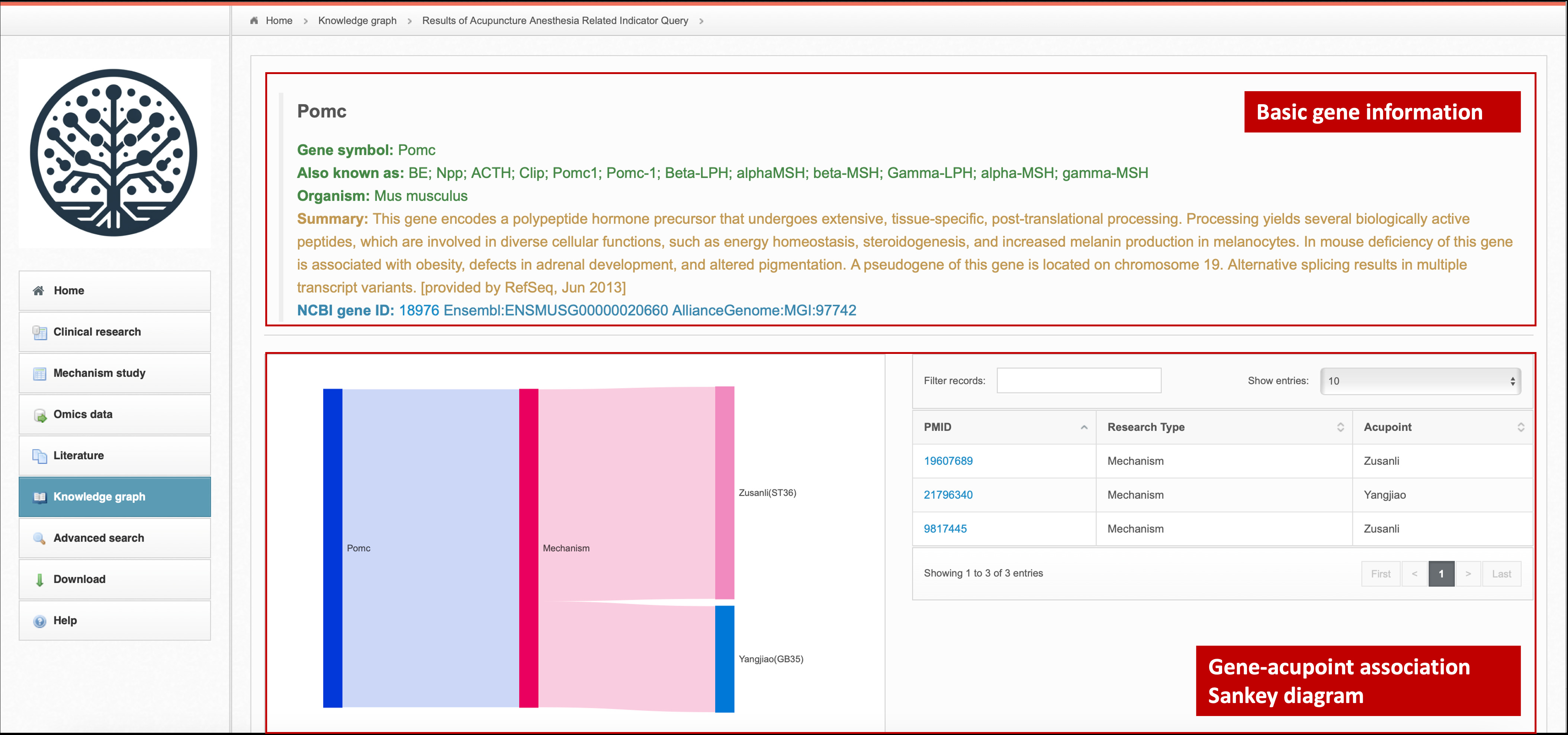Screen dimensions: 1568x735
Task: Click the Omics data sidebar icon
Action: (x=39, y=415)
